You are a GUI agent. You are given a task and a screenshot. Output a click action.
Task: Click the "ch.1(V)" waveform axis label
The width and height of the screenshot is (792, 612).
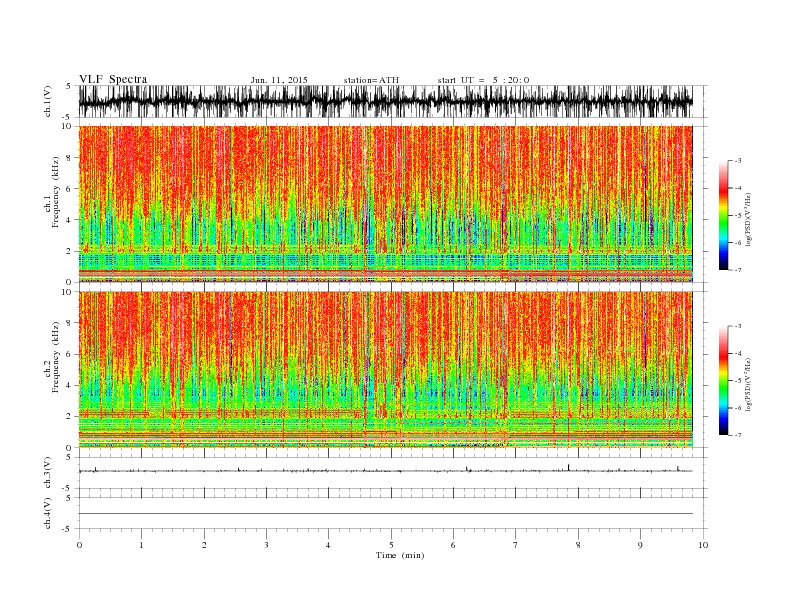(x=47, y=101)
